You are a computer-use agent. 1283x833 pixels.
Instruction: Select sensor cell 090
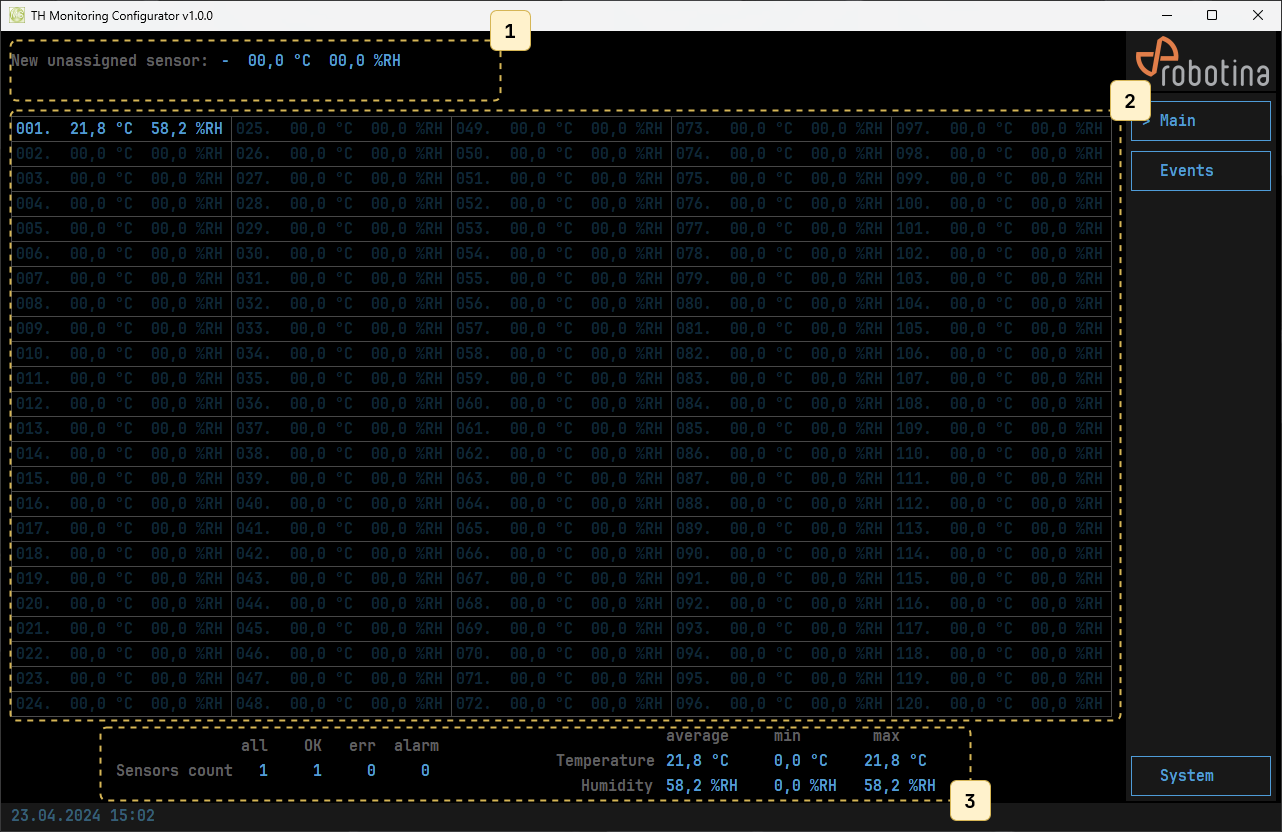(781, 554)
